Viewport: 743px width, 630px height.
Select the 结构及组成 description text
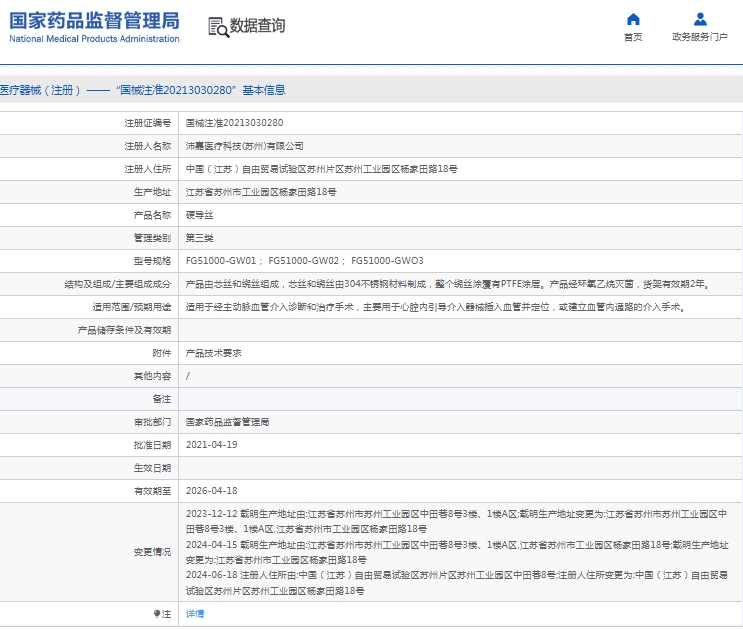(x=448, y=284)
